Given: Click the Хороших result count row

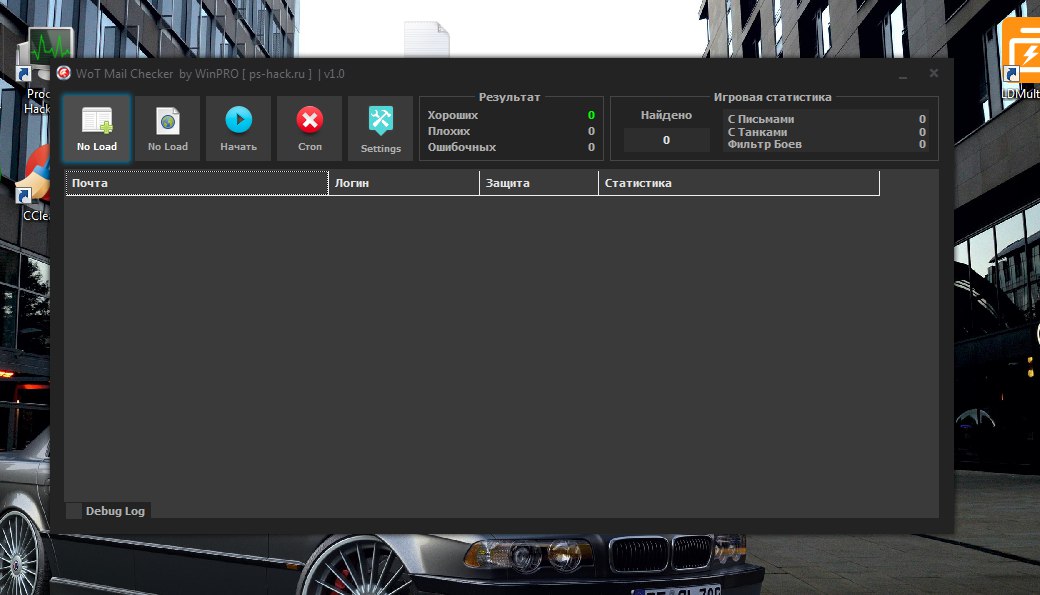Looking at the screenshot, I should (510, 116).
